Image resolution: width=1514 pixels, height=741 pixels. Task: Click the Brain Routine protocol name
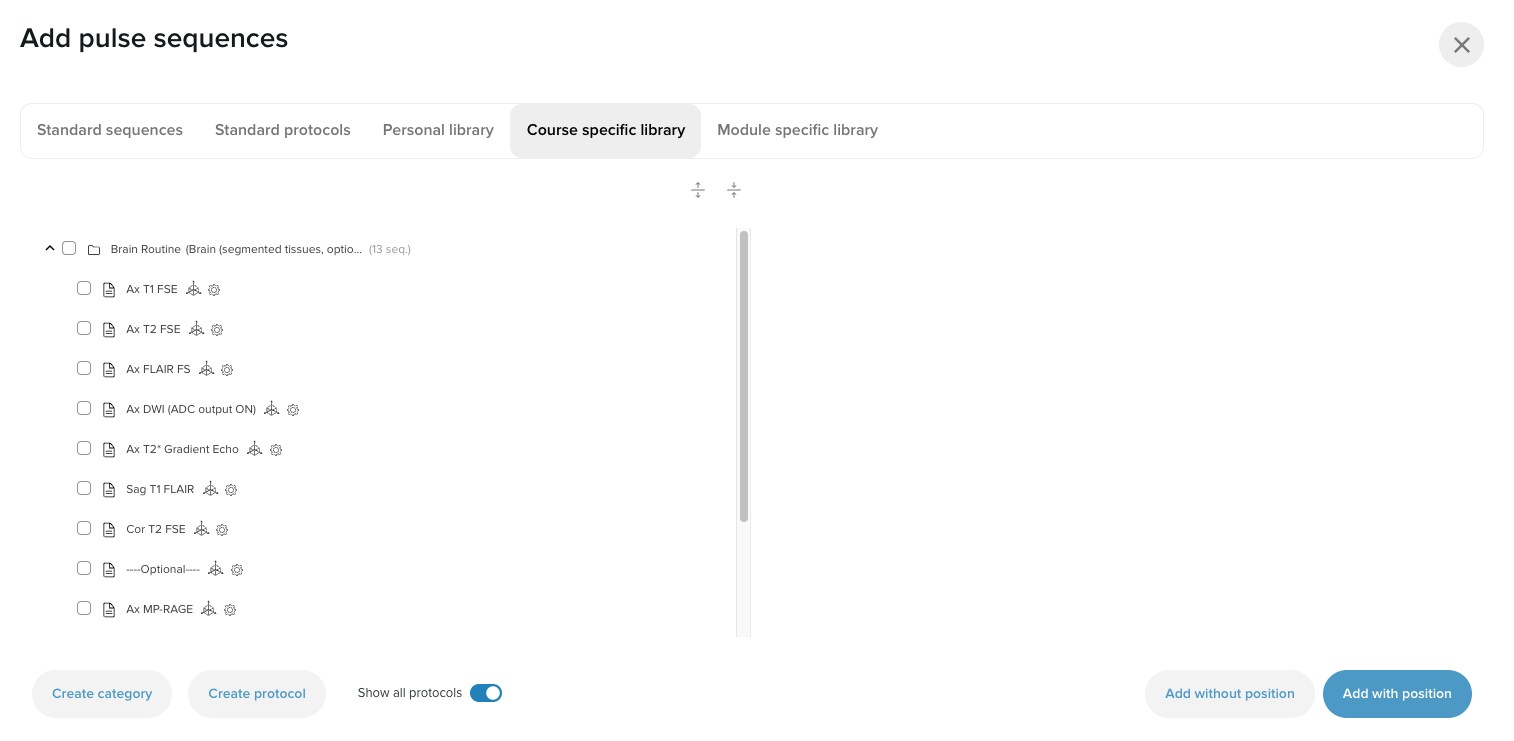[x=236, y=249]
